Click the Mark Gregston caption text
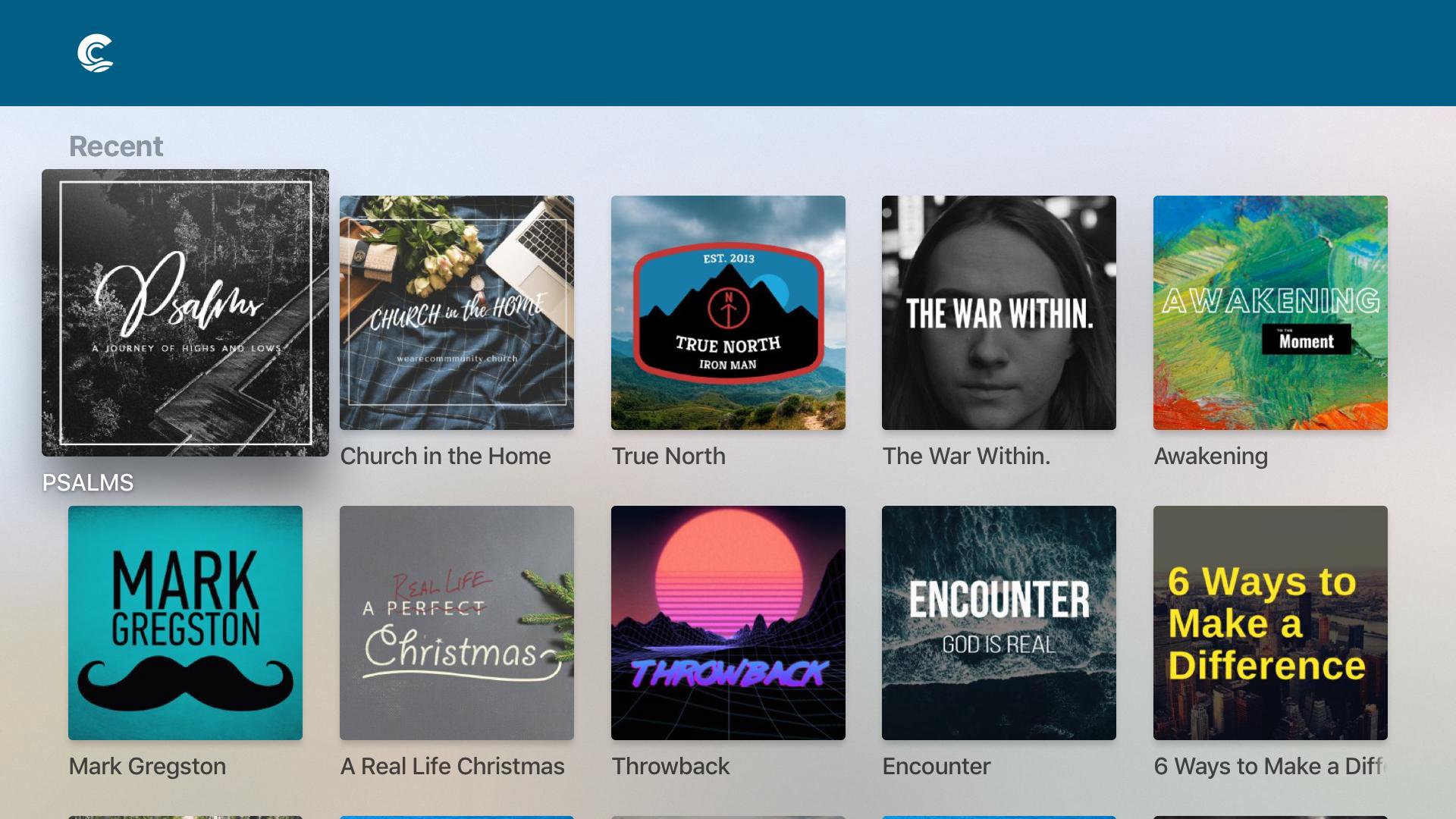 (x=147, y=766)
